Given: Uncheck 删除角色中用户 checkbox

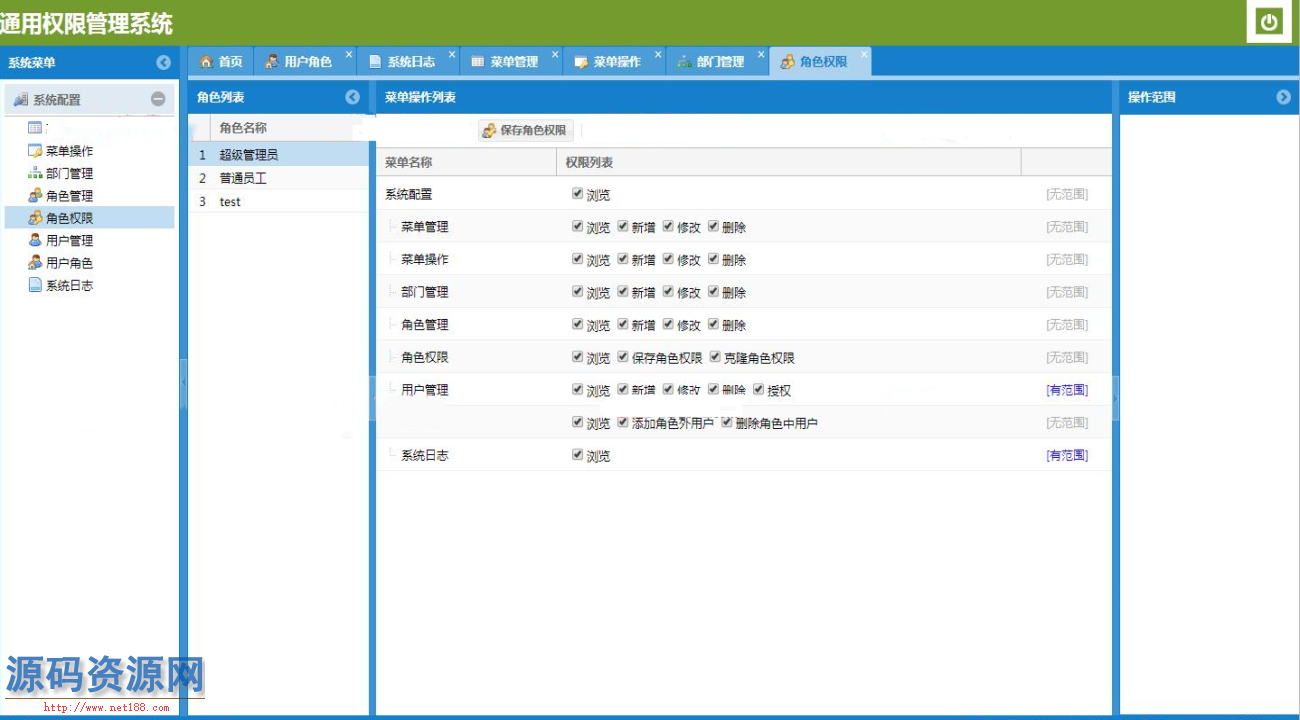Looking at the screenshot, I should pyautogui.click(x=727, y=422).
